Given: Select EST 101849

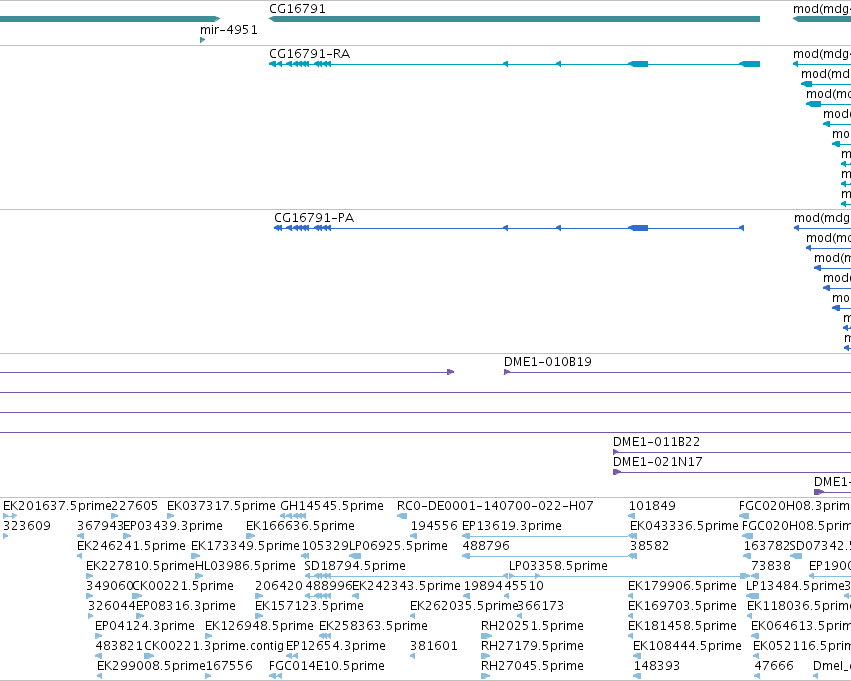Looking at the screenshot, I should tap(652, 506).
